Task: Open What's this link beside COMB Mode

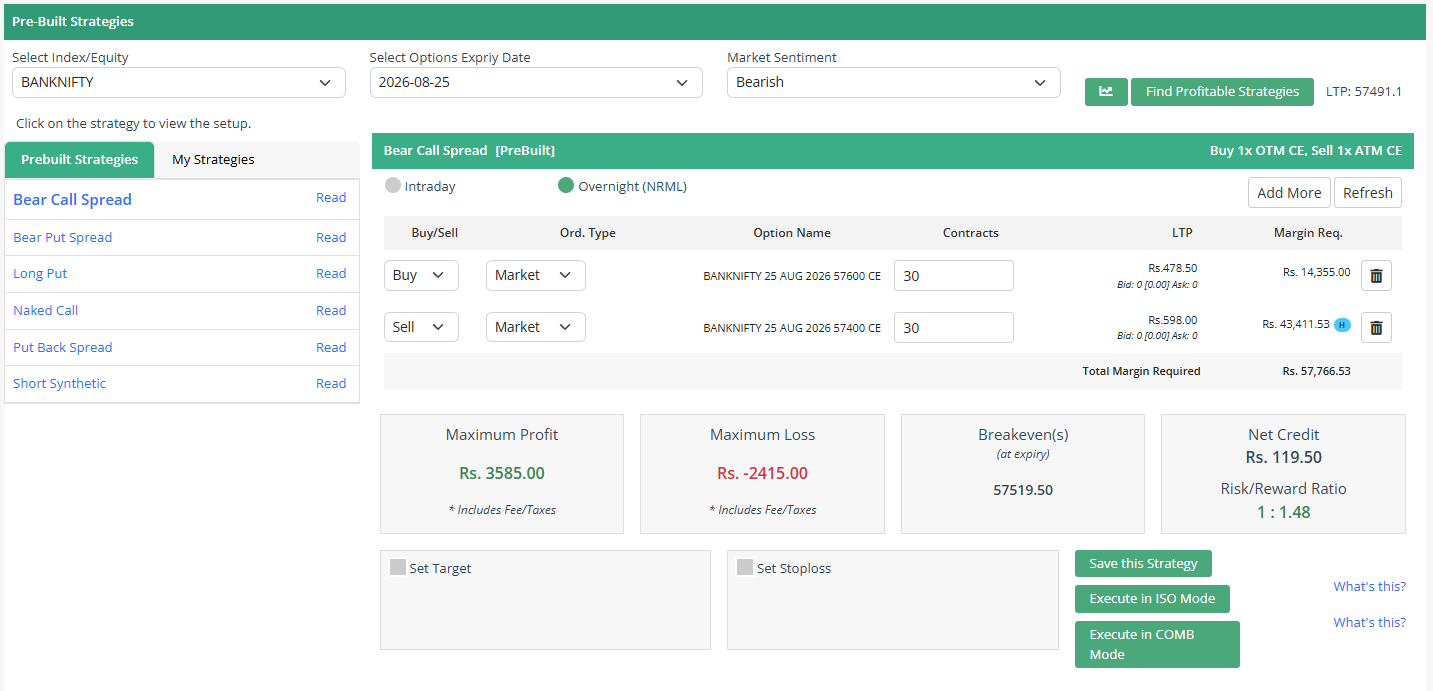Action: click(1369, 622)
